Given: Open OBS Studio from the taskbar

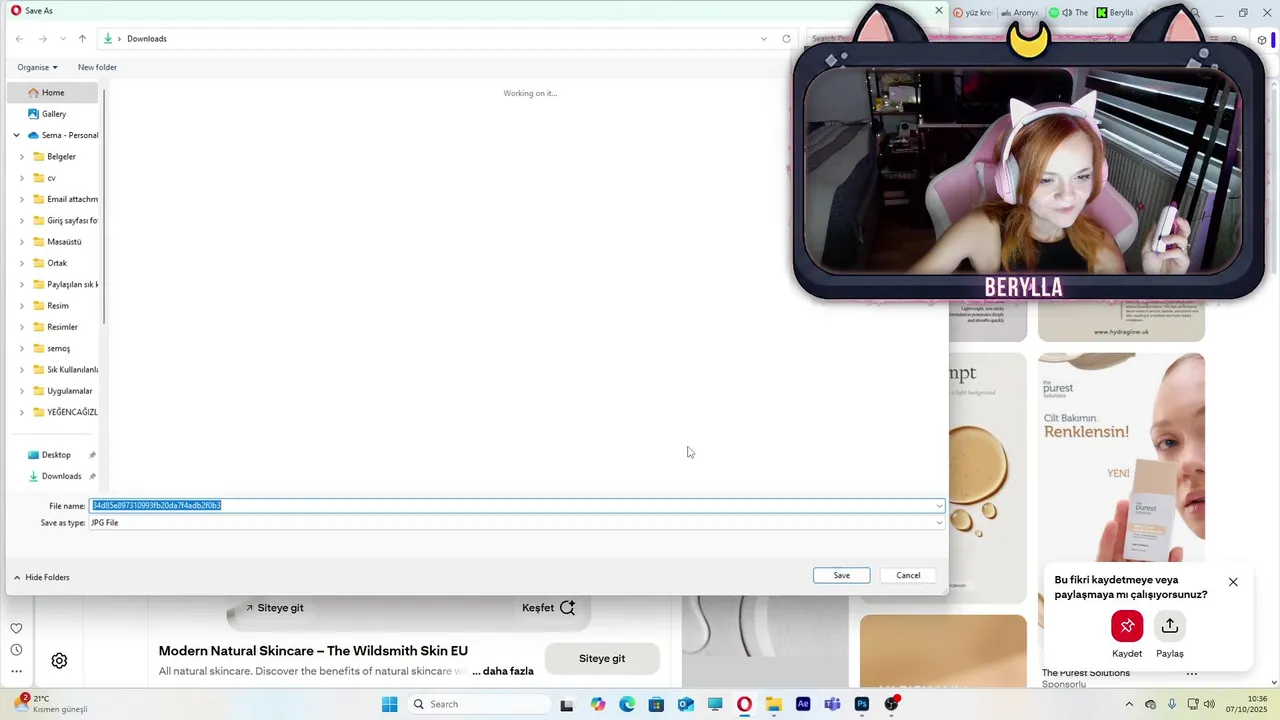Looking at the screenshot, I should [x=891, y=704].
